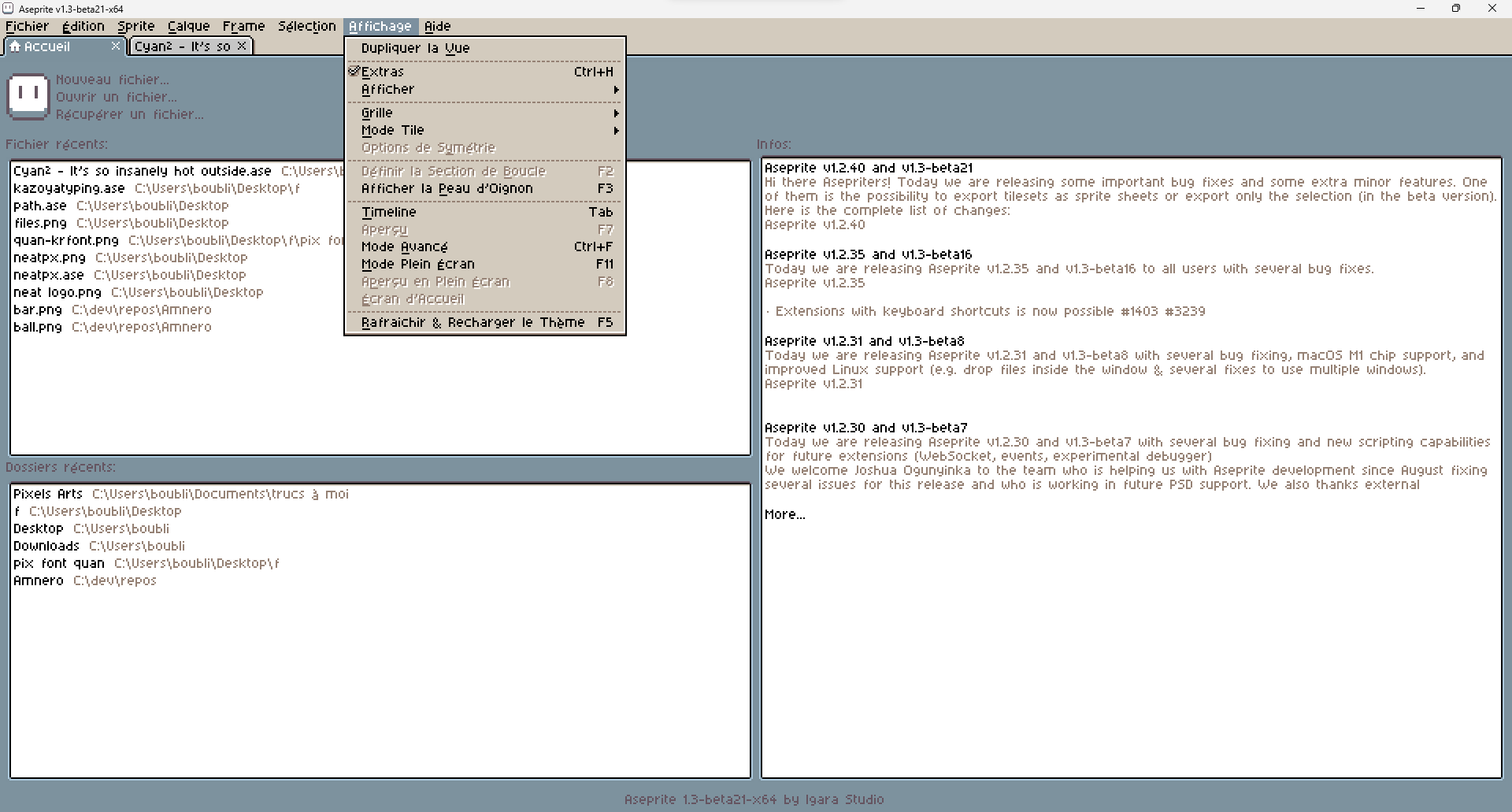
Task: Close the Cyan2 - It's so tab
Action: click(242, 46)
